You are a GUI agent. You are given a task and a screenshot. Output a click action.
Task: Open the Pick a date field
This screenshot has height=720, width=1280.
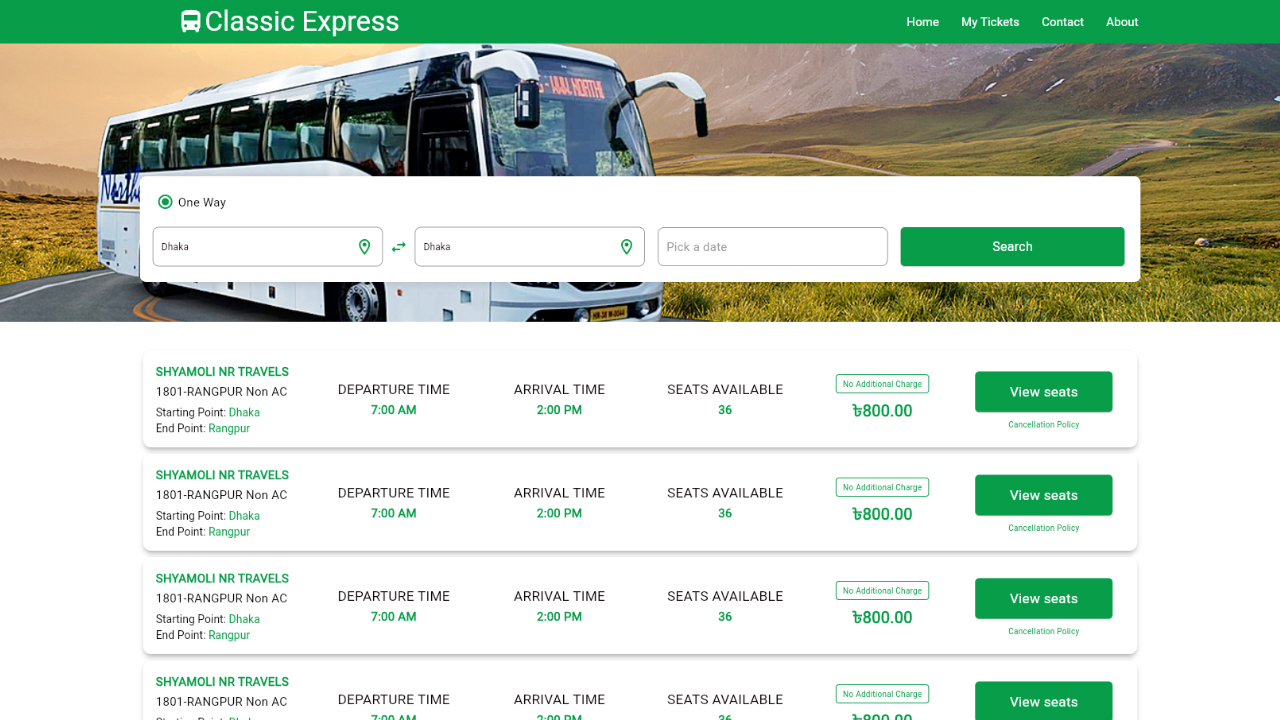(772, 246)
